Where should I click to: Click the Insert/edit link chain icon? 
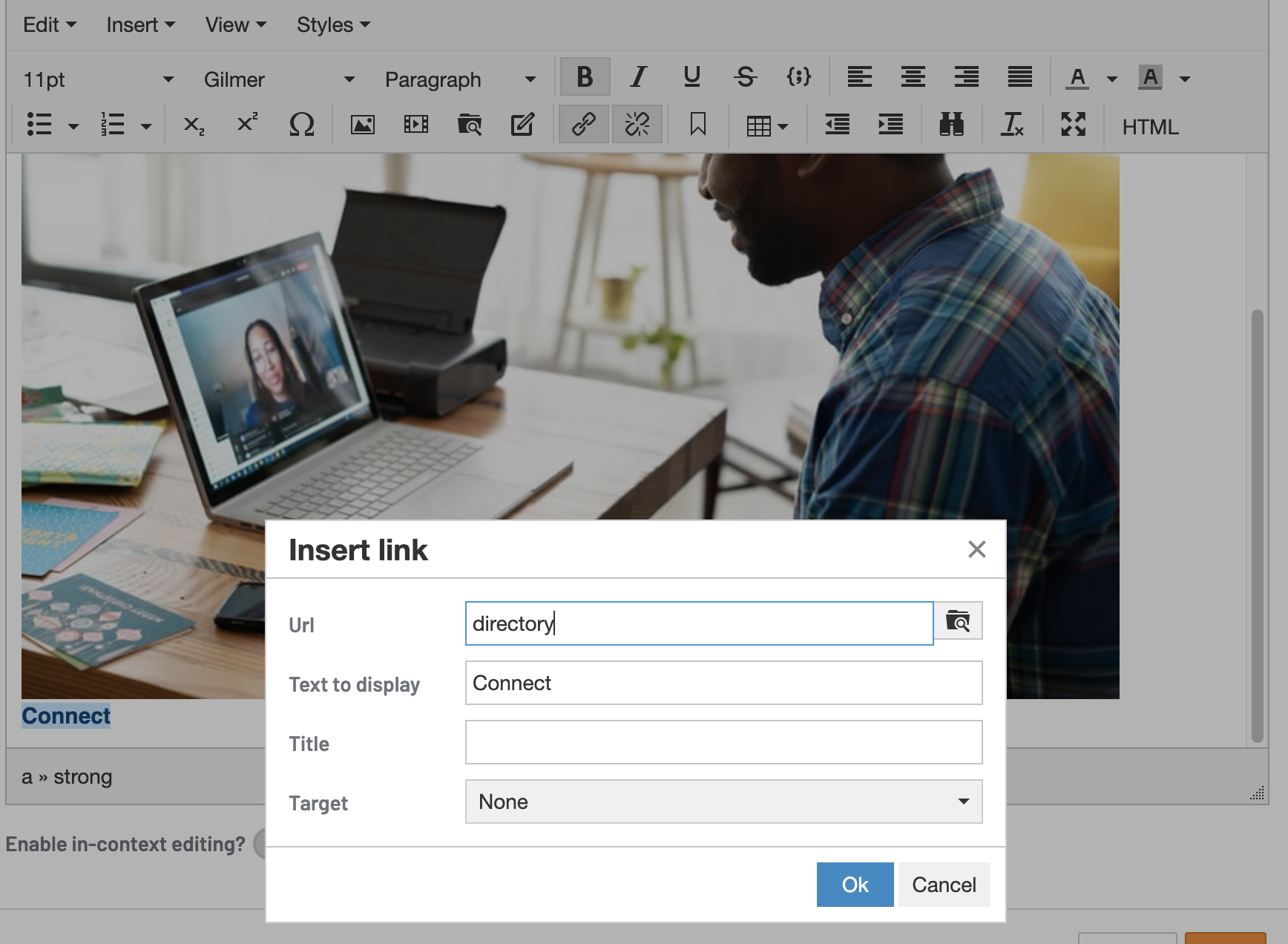coord(583,125)
